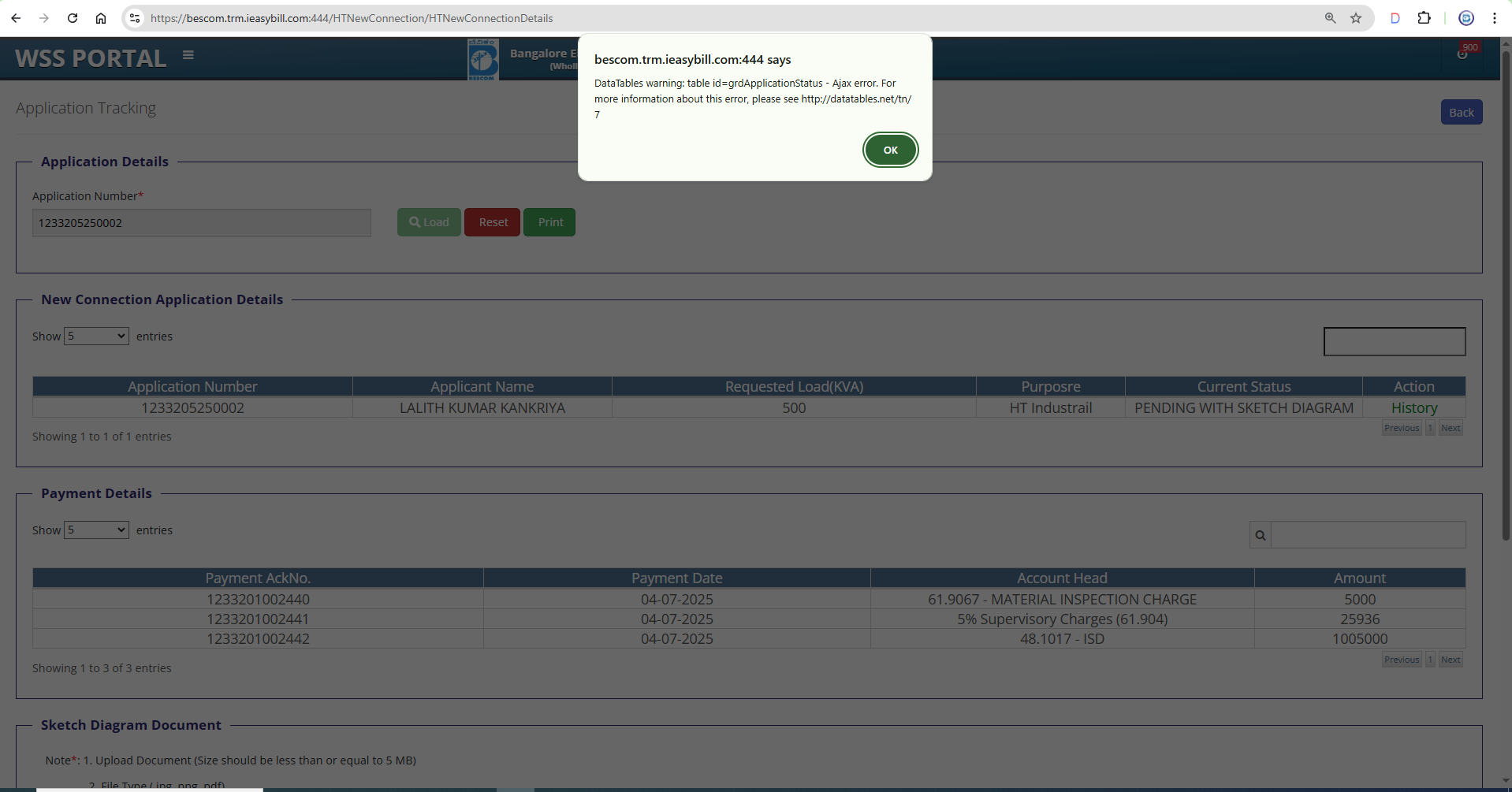The image size is (1512, 792).
Task: Click the browser forward arrow
Action: coord(44,18)
